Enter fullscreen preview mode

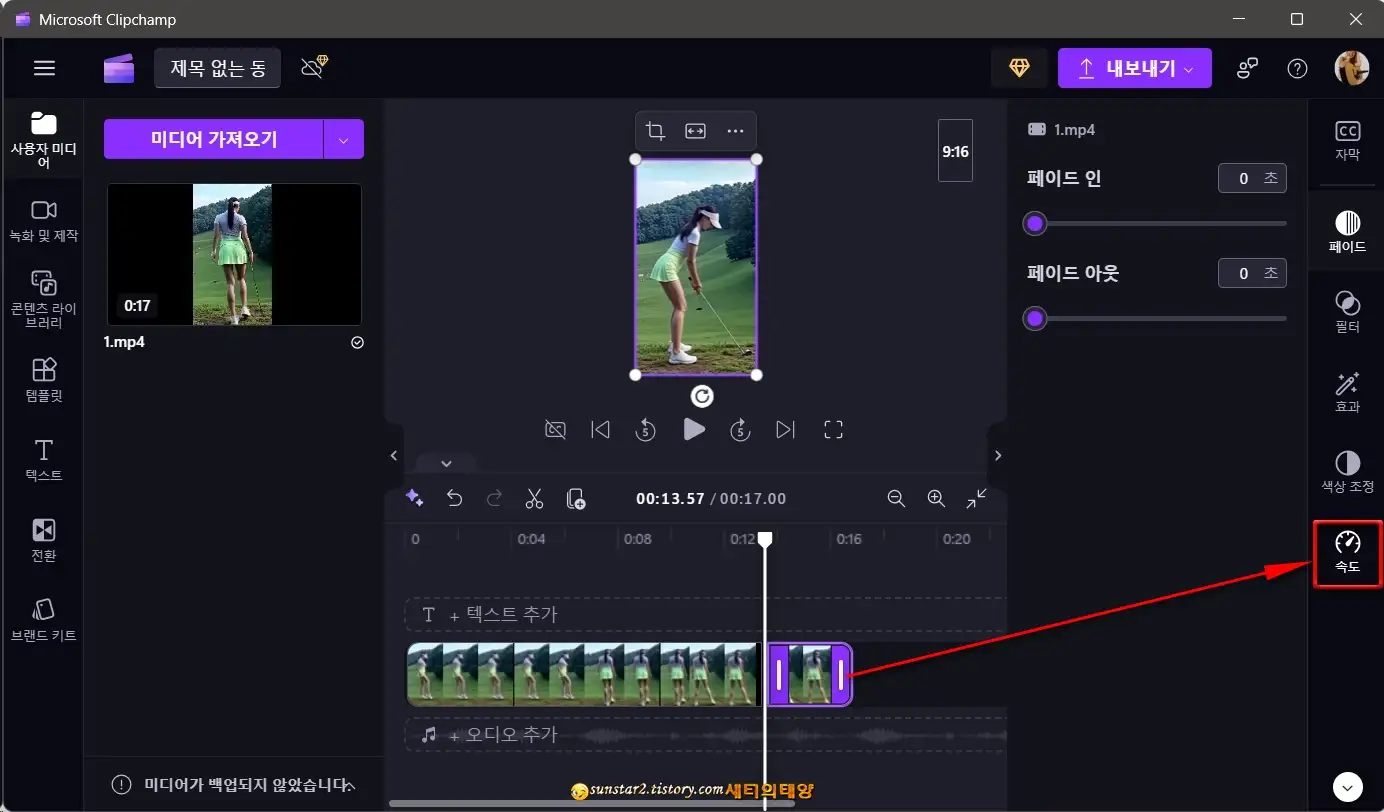click(834, 429)
